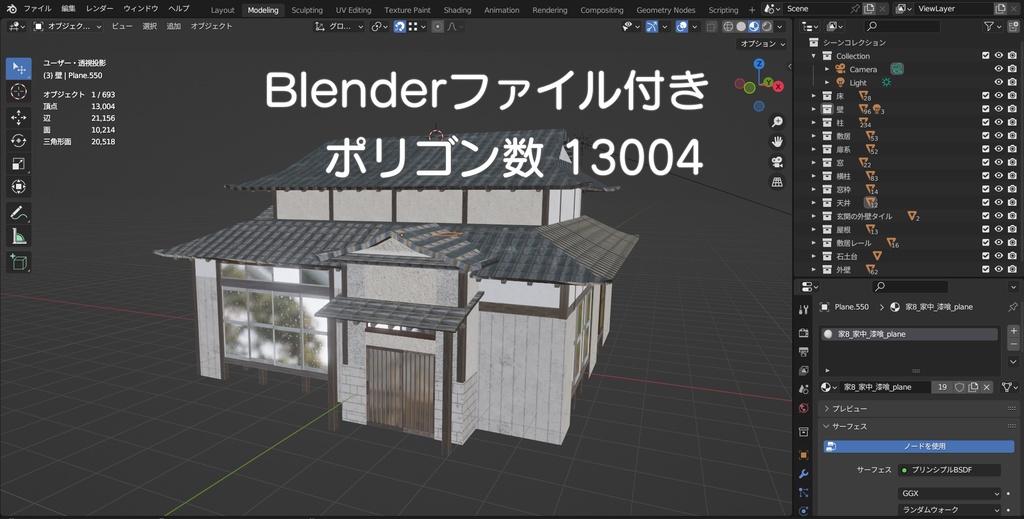Open the Particle properties tab

tap(804, 493)
